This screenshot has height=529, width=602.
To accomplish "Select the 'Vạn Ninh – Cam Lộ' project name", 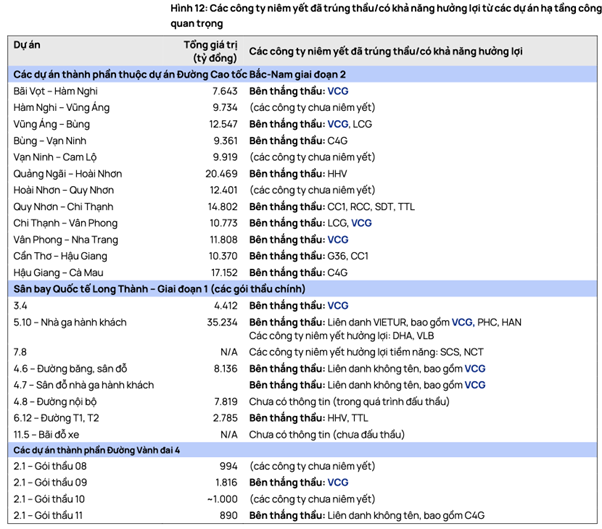I will point(55,157).
